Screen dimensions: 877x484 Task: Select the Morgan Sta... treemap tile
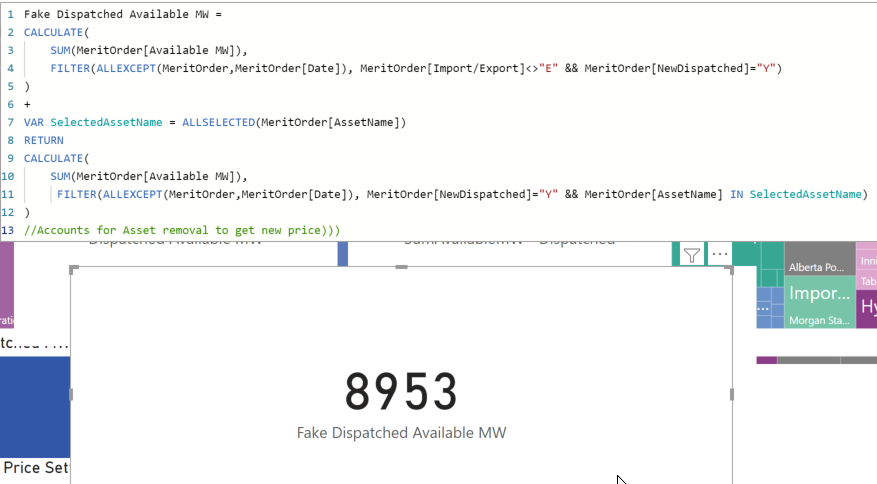[820, 320]
